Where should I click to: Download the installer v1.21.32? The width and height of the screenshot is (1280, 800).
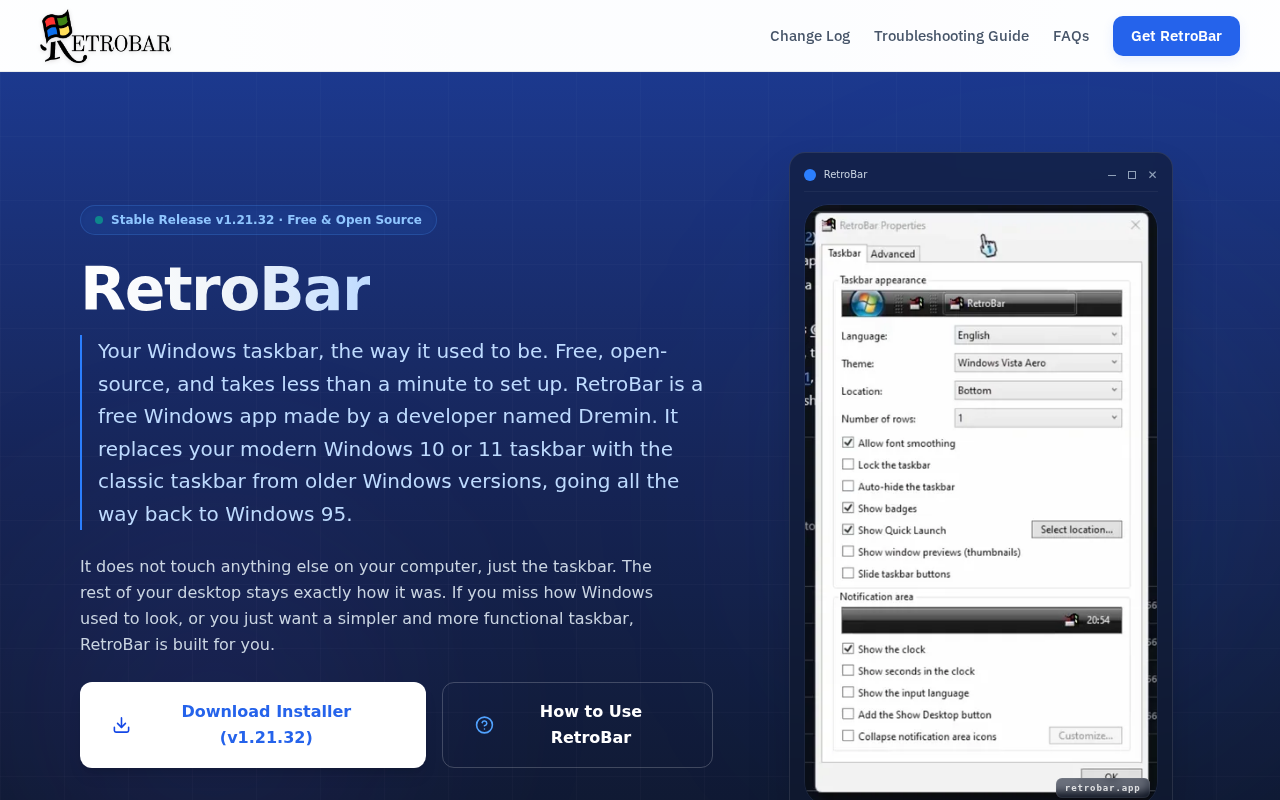click(253, 725)
